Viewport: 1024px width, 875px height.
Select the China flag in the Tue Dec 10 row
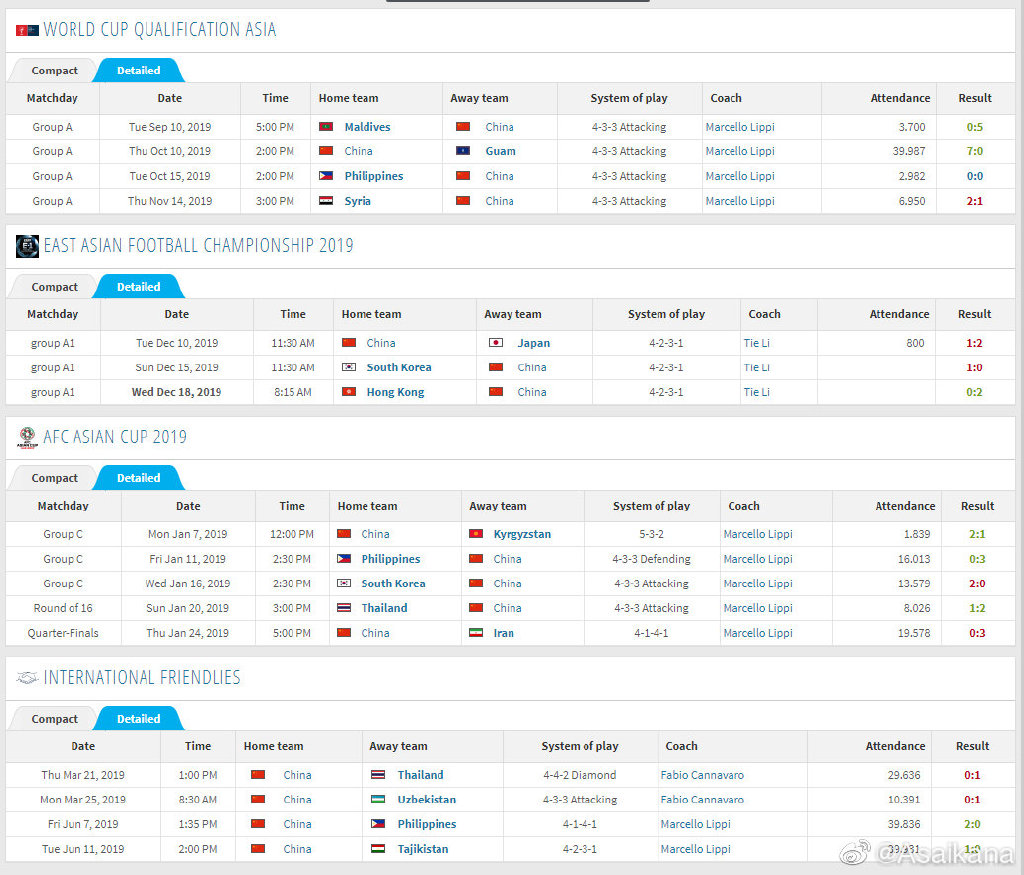click(349, 342)
